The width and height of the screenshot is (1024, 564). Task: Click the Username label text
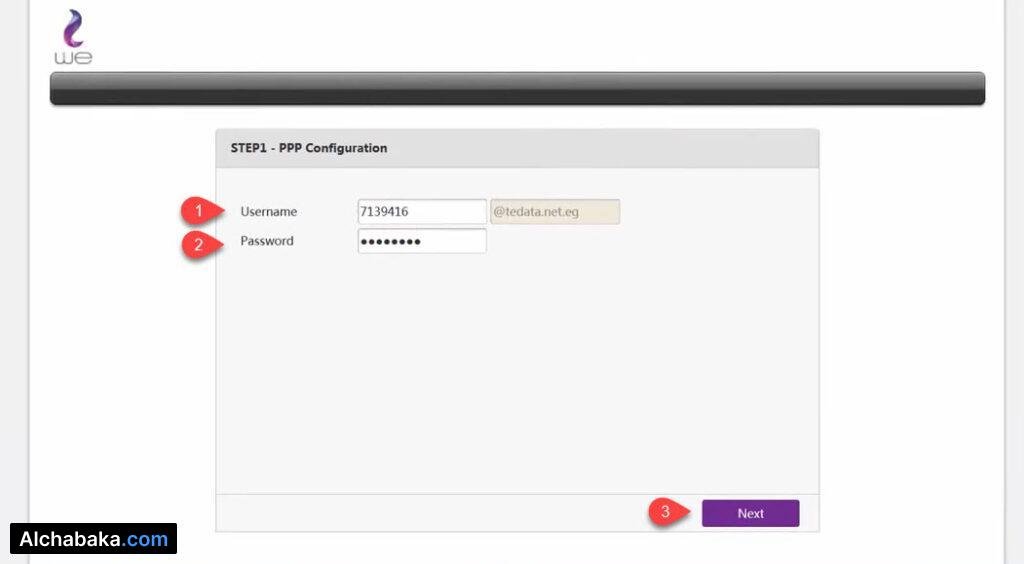(x=268, y=212)
